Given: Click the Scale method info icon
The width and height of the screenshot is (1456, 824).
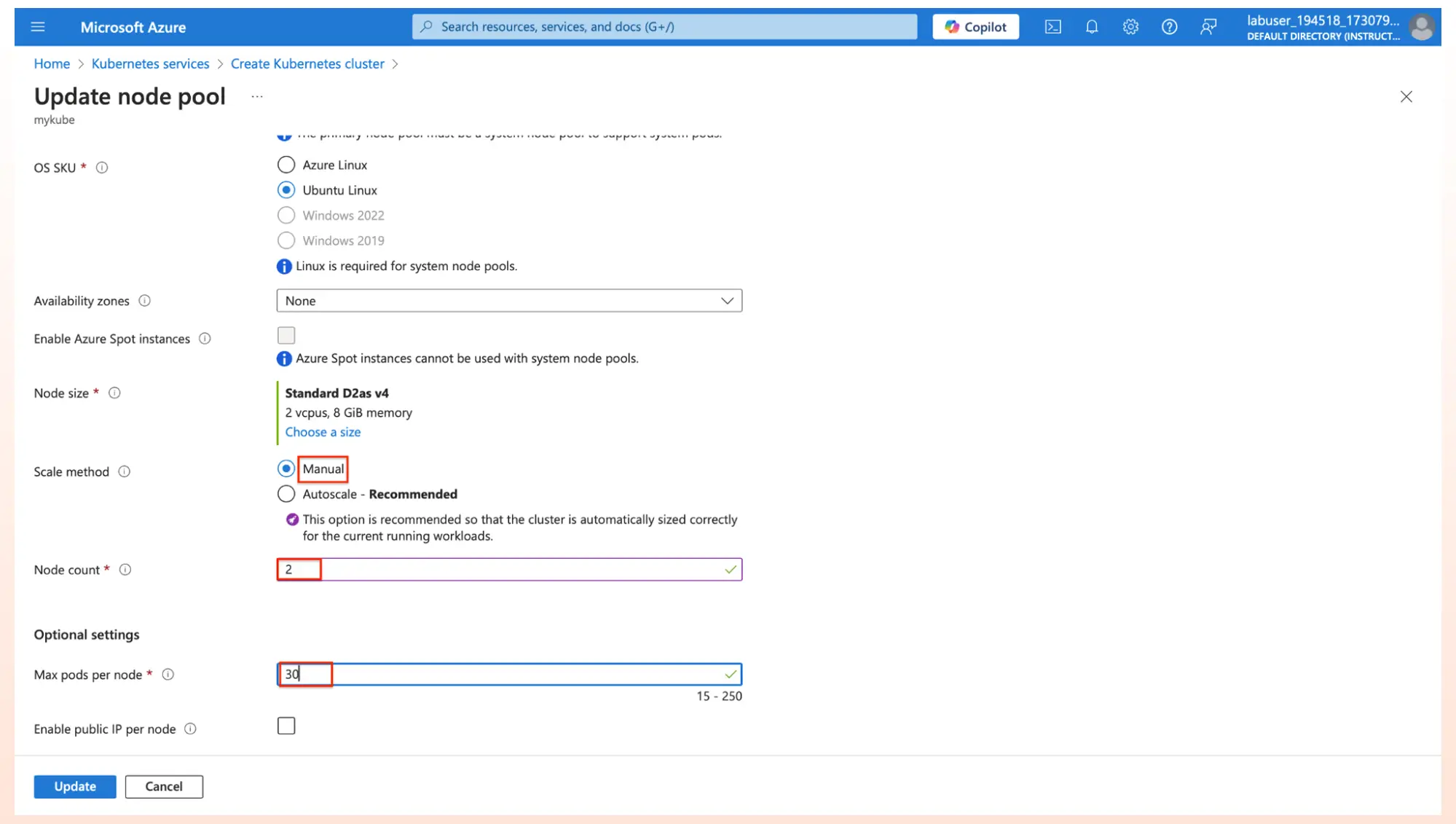Looking at the screenshot, I should tap(125, 472).
